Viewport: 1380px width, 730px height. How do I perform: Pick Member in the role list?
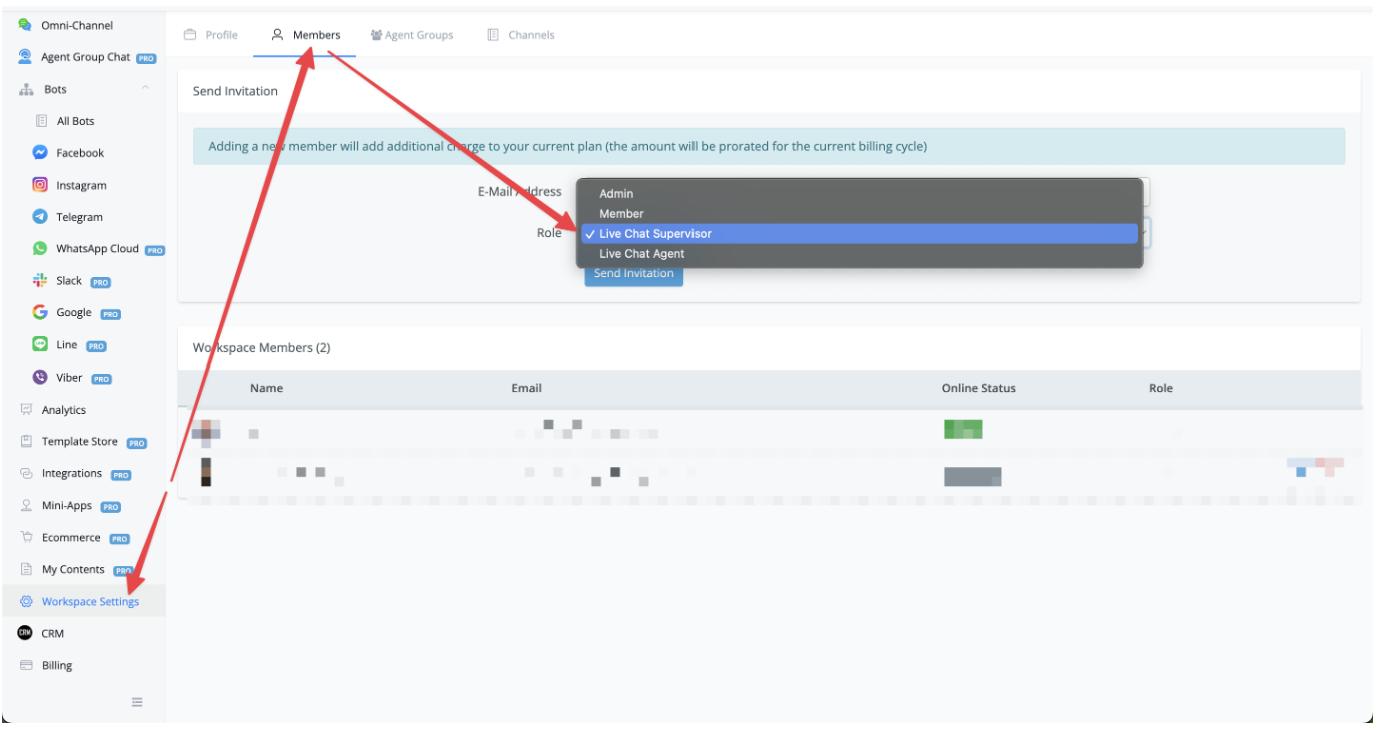pyautogui.click(x=621, y=214)
